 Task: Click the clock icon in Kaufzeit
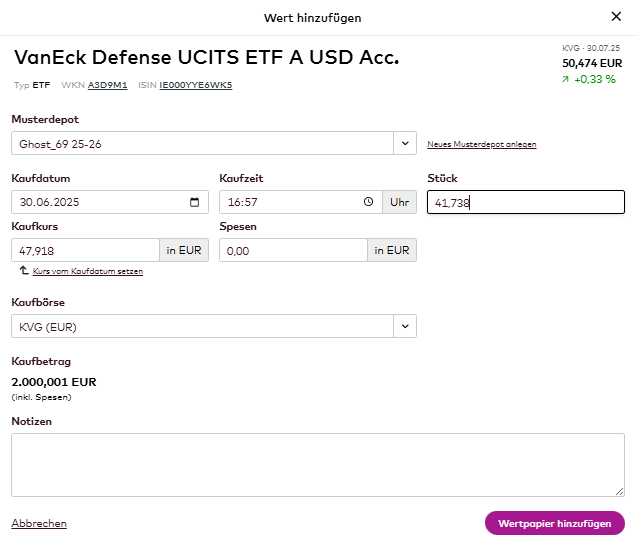369,202
